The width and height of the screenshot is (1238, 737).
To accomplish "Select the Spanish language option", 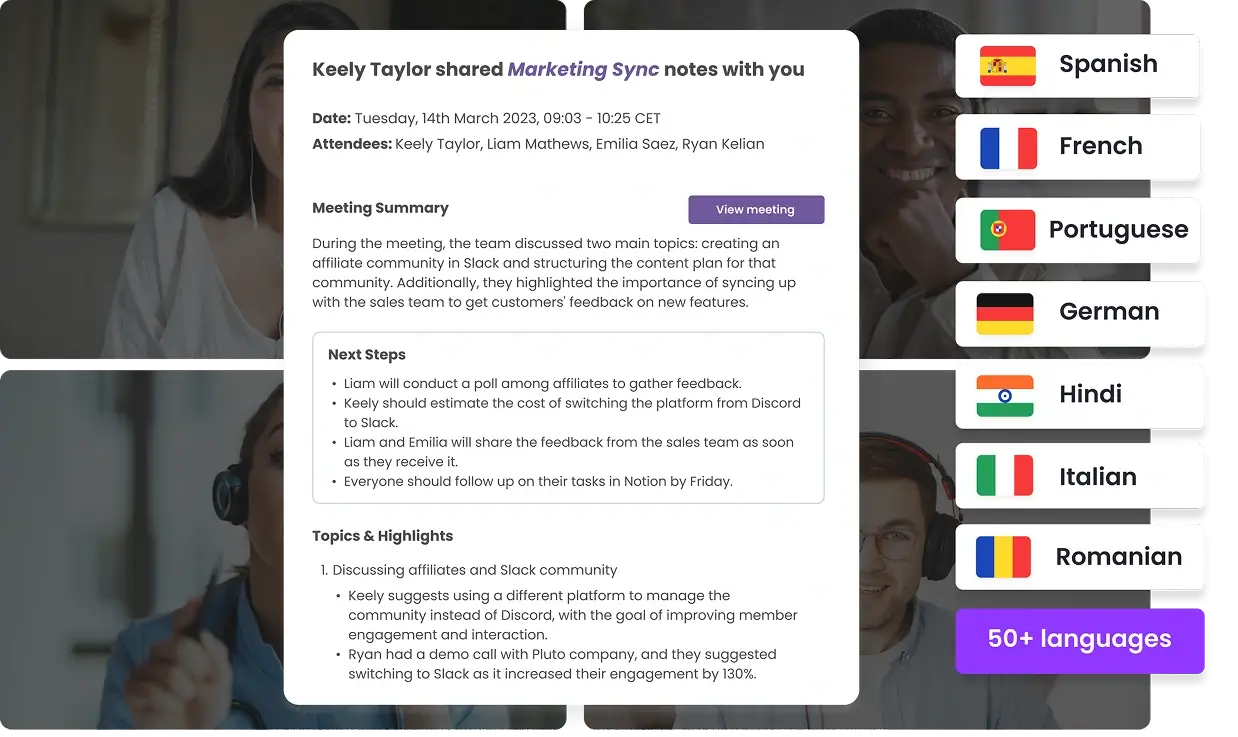I will pos(1078,64).
